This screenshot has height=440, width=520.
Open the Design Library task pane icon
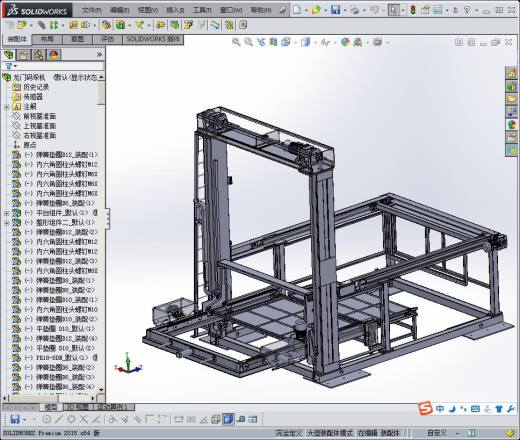pyautogui.click(x=512, y=87)
